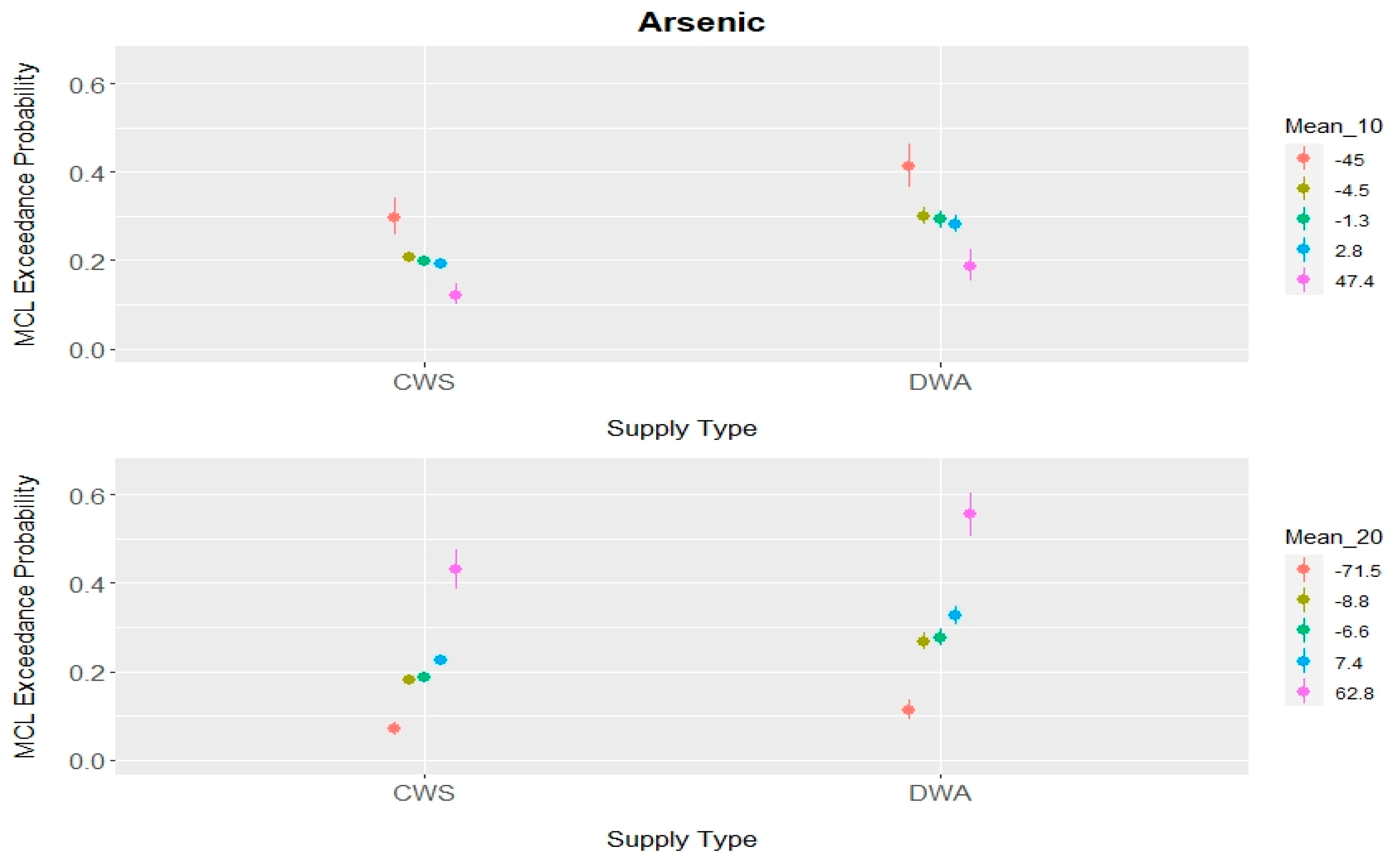1398x868 pixels.
Task: Click the pink CWS point in bottom chart
Action: [x=455, y=569]
